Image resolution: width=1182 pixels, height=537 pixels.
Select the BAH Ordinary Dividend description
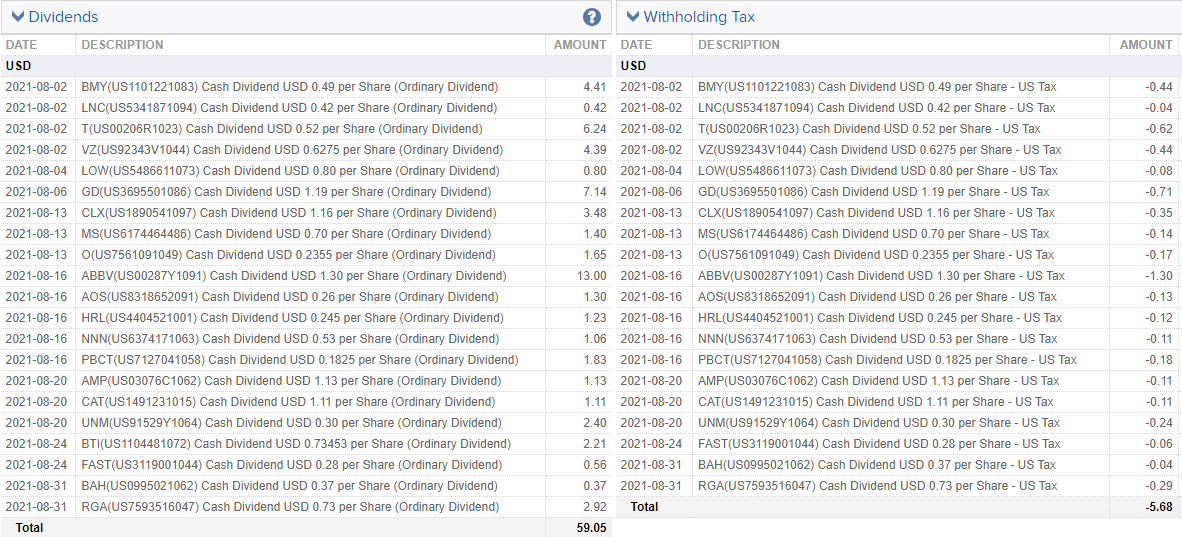point(289,487)
